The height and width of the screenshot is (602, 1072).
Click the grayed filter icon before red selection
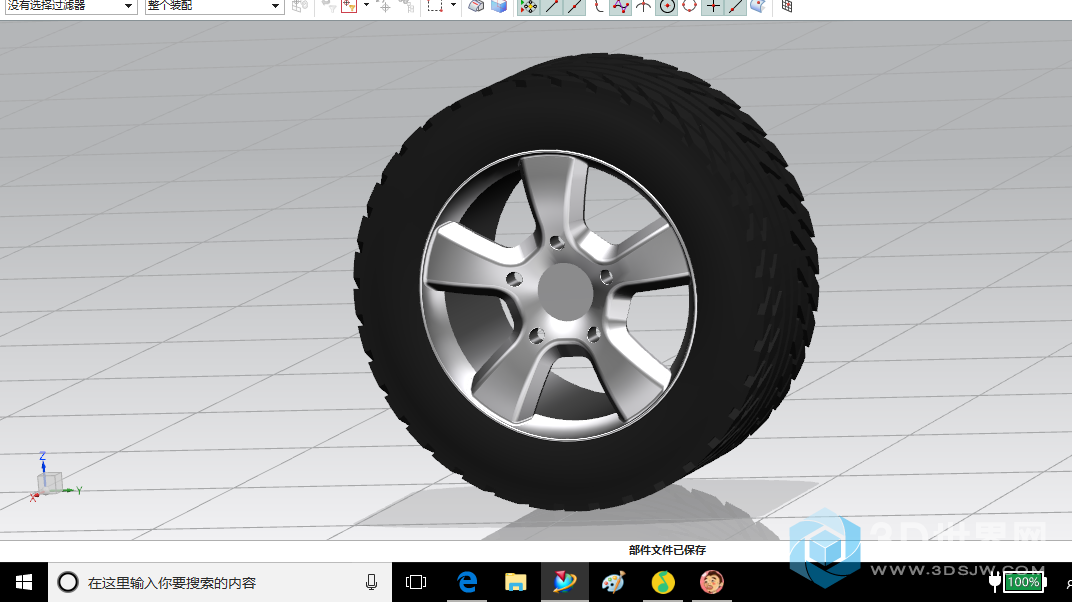coord(329,6)
